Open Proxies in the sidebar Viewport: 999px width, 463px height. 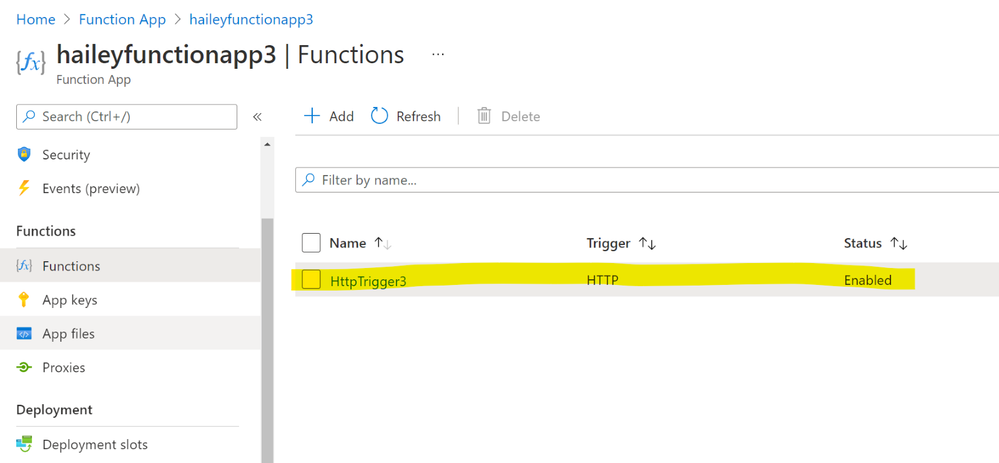(x=130, y=367)
